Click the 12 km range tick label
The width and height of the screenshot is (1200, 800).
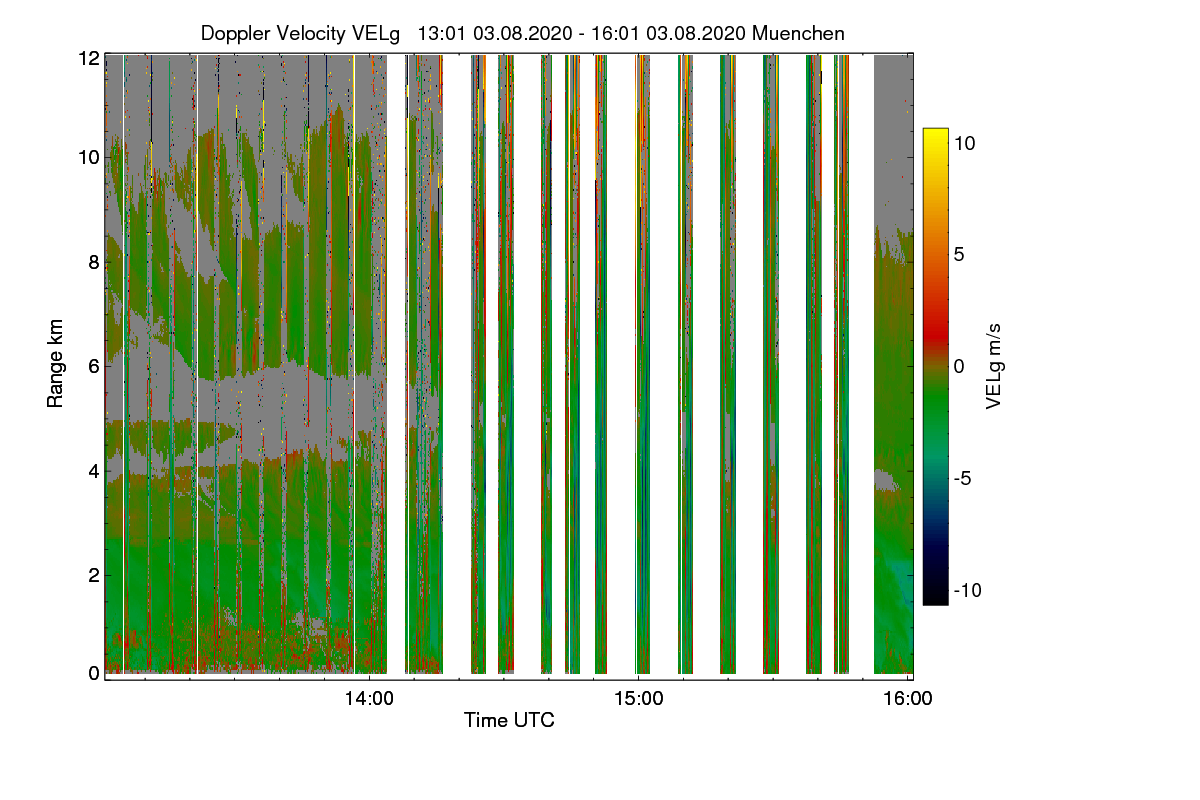89,59
